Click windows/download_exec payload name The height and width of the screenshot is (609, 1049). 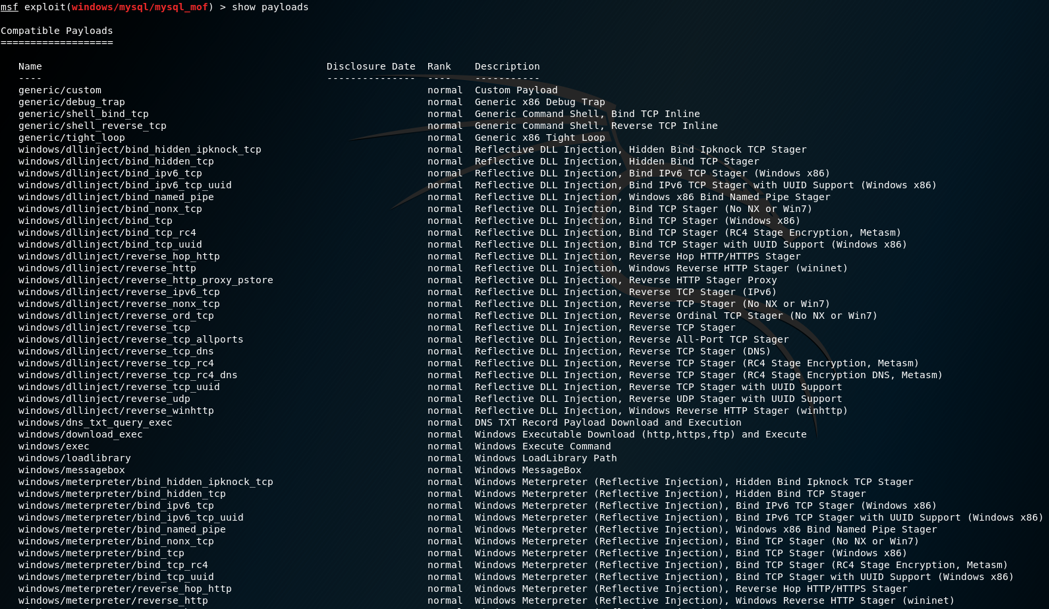pos(80,435)
